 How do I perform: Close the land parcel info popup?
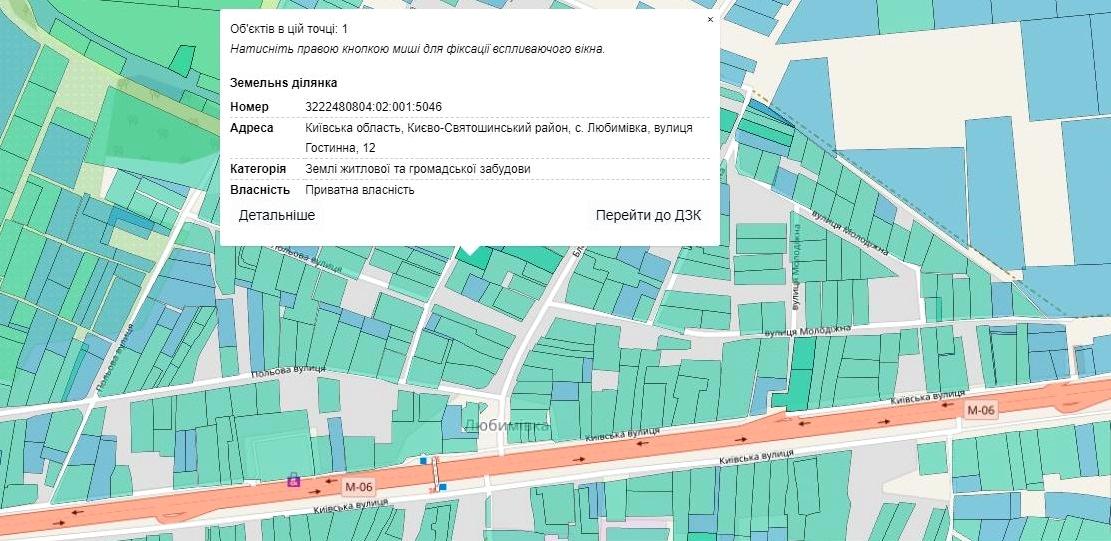click(710, 19)
